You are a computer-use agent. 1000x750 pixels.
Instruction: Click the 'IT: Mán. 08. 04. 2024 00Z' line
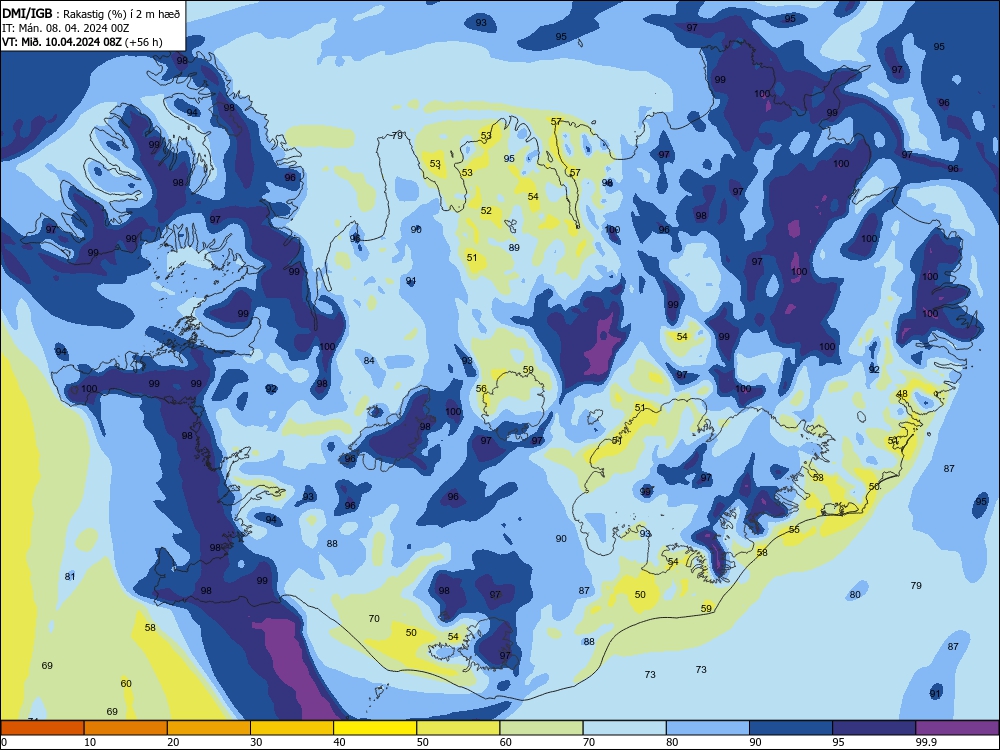(66, 28)
